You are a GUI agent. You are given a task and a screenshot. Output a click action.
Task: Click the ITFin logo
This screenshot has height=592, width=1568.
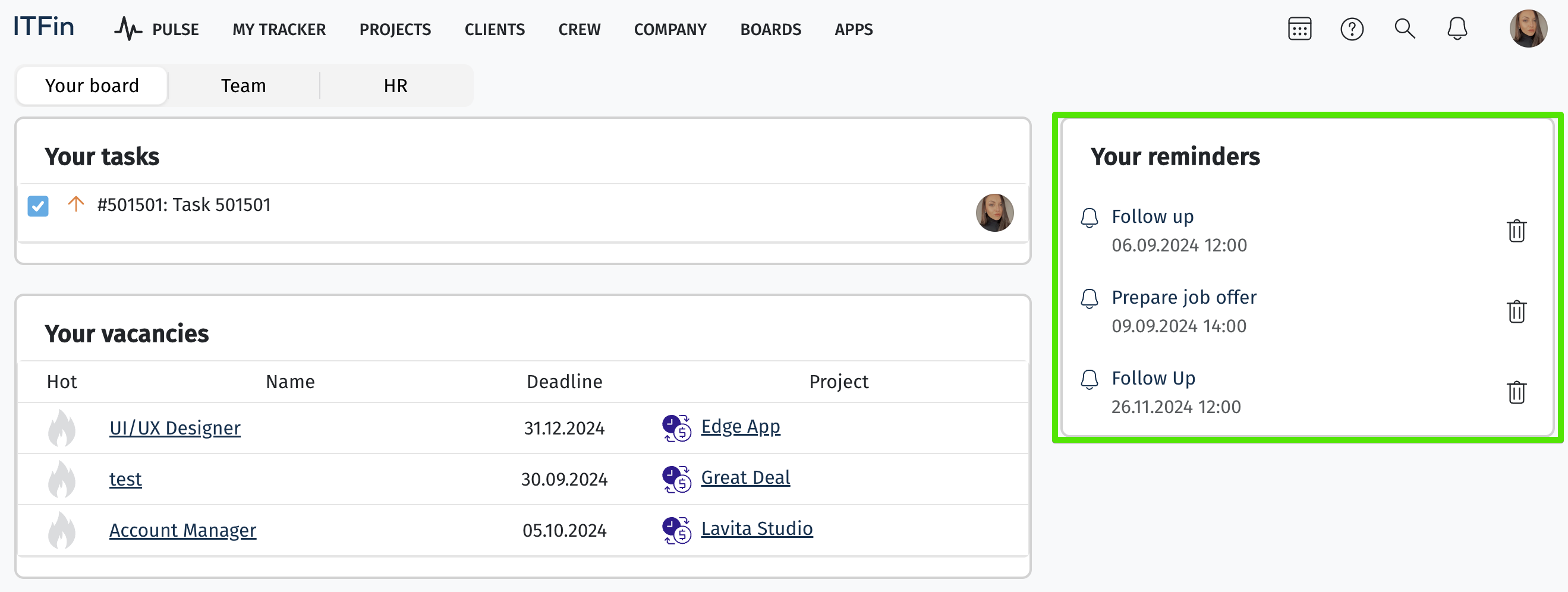(x=44, y=27)
